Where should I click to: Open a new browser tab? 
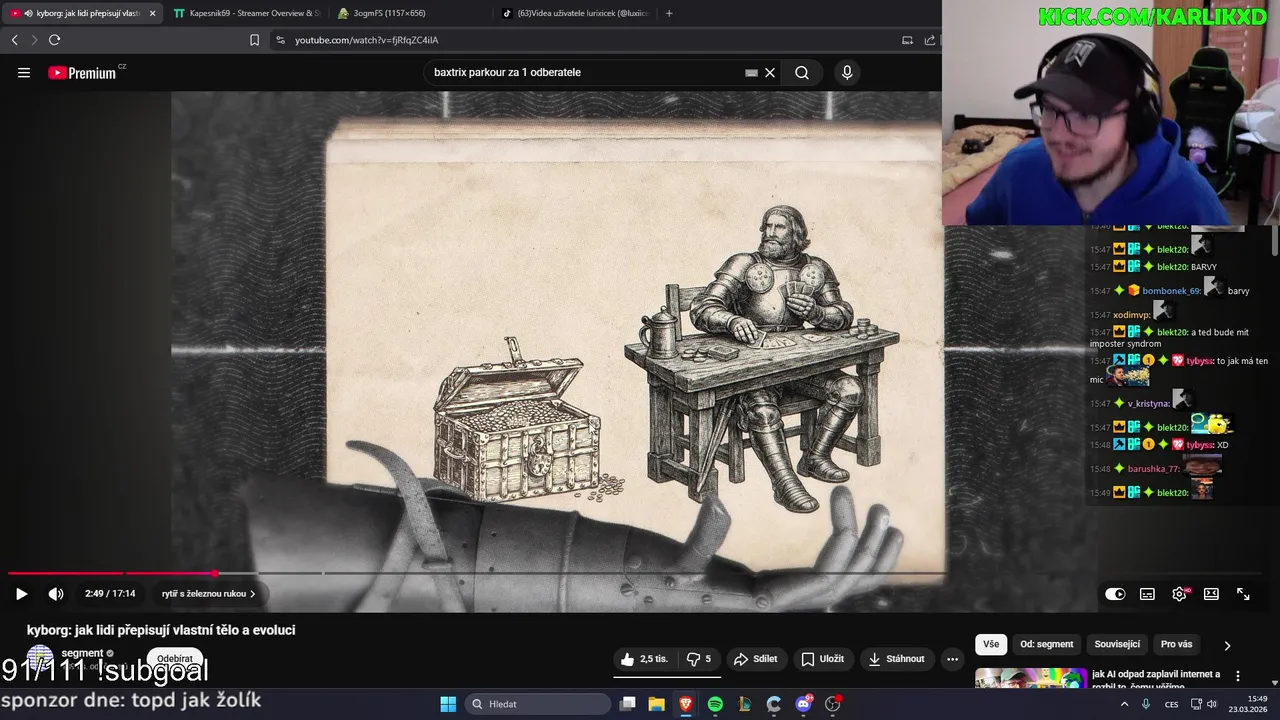669,13
